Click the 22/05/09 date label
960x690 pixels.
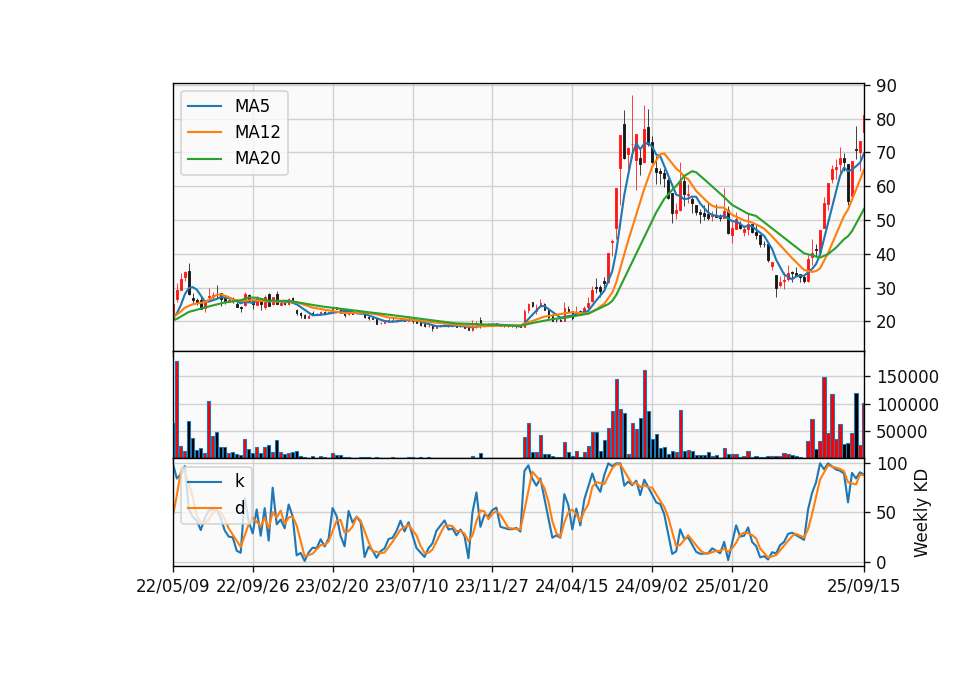pos(173,586)
